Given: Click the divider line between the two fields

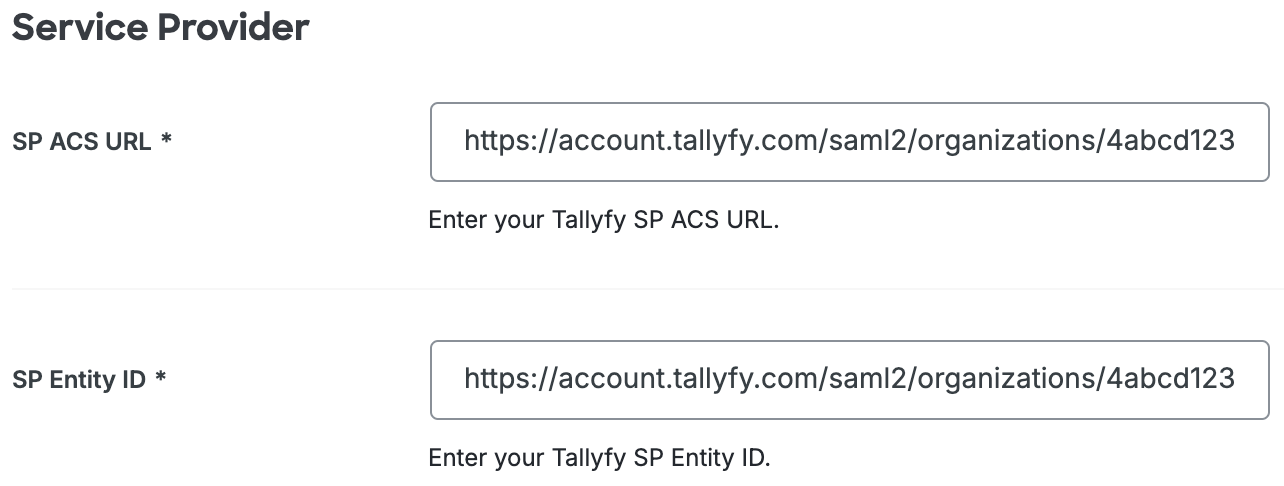Looking at the screenshot, I should click(640, 289).
